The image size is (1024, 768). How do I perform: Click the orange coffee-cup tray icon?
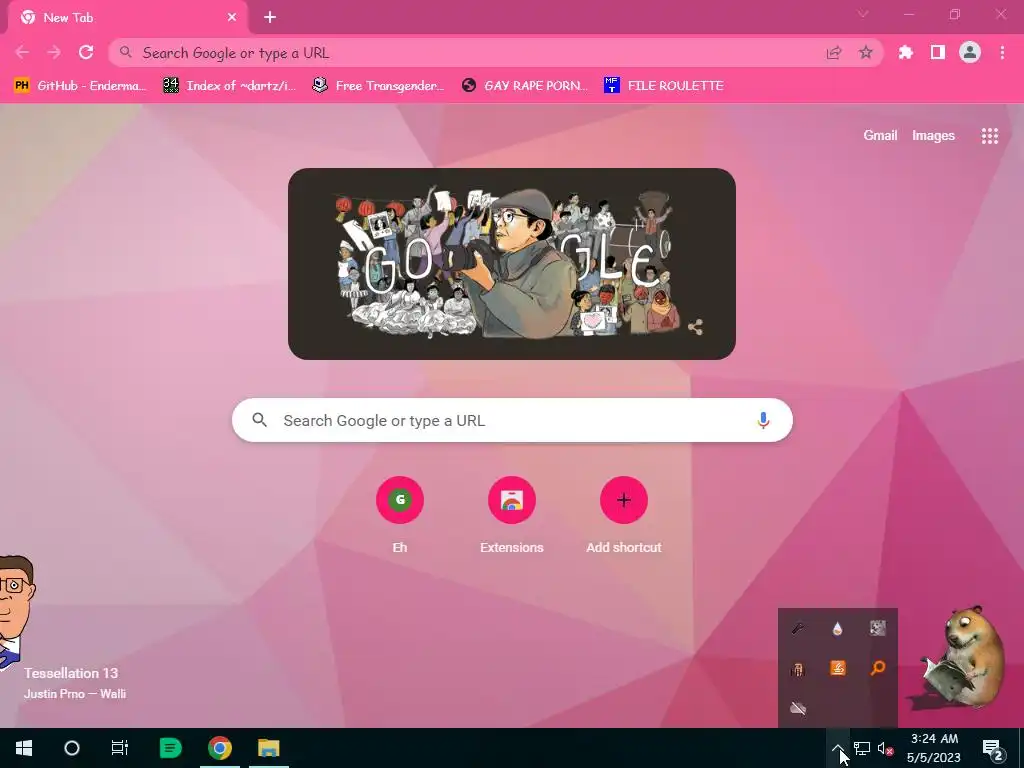(x=837, y=668)
